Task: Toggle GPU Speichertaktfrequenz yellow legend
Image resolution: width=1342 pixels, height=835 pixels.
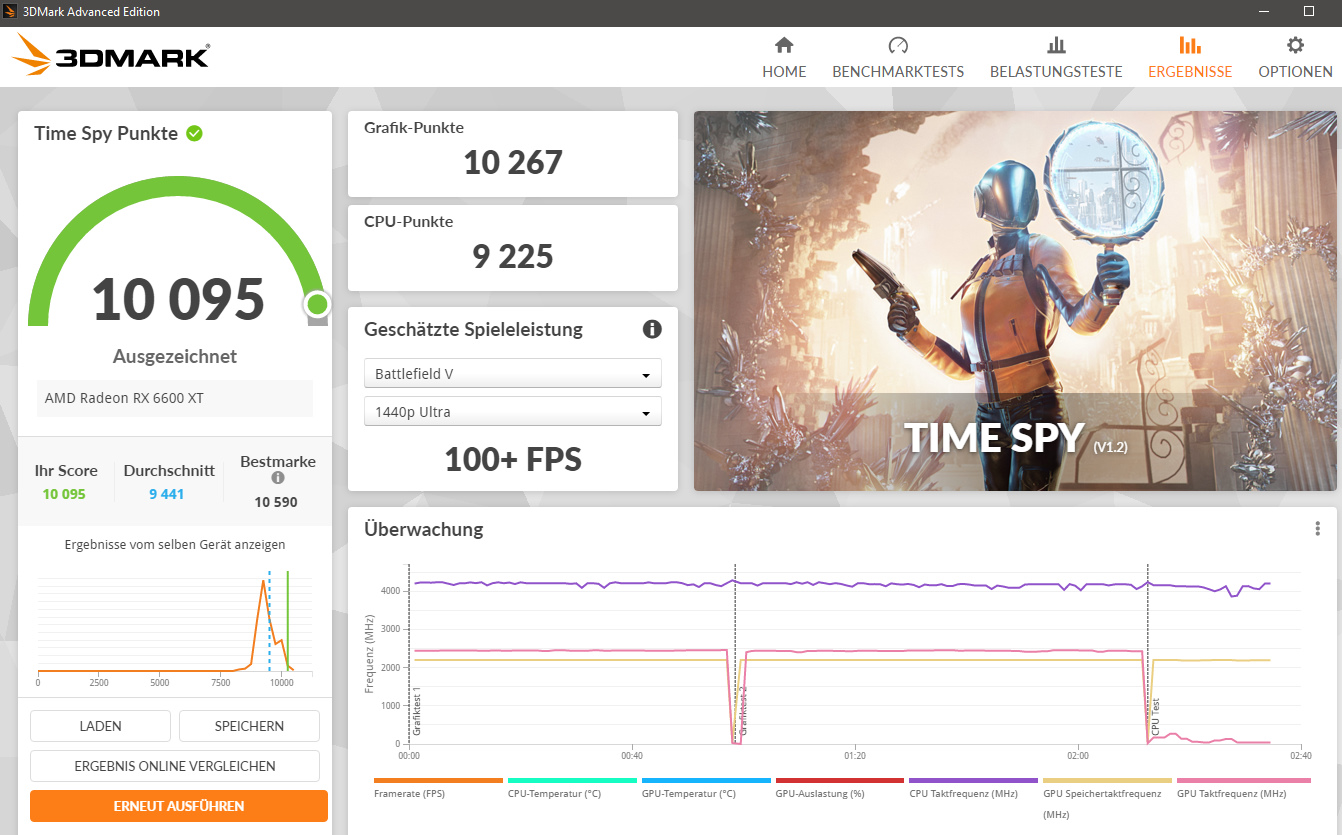Action: (x=1108, y=797)
